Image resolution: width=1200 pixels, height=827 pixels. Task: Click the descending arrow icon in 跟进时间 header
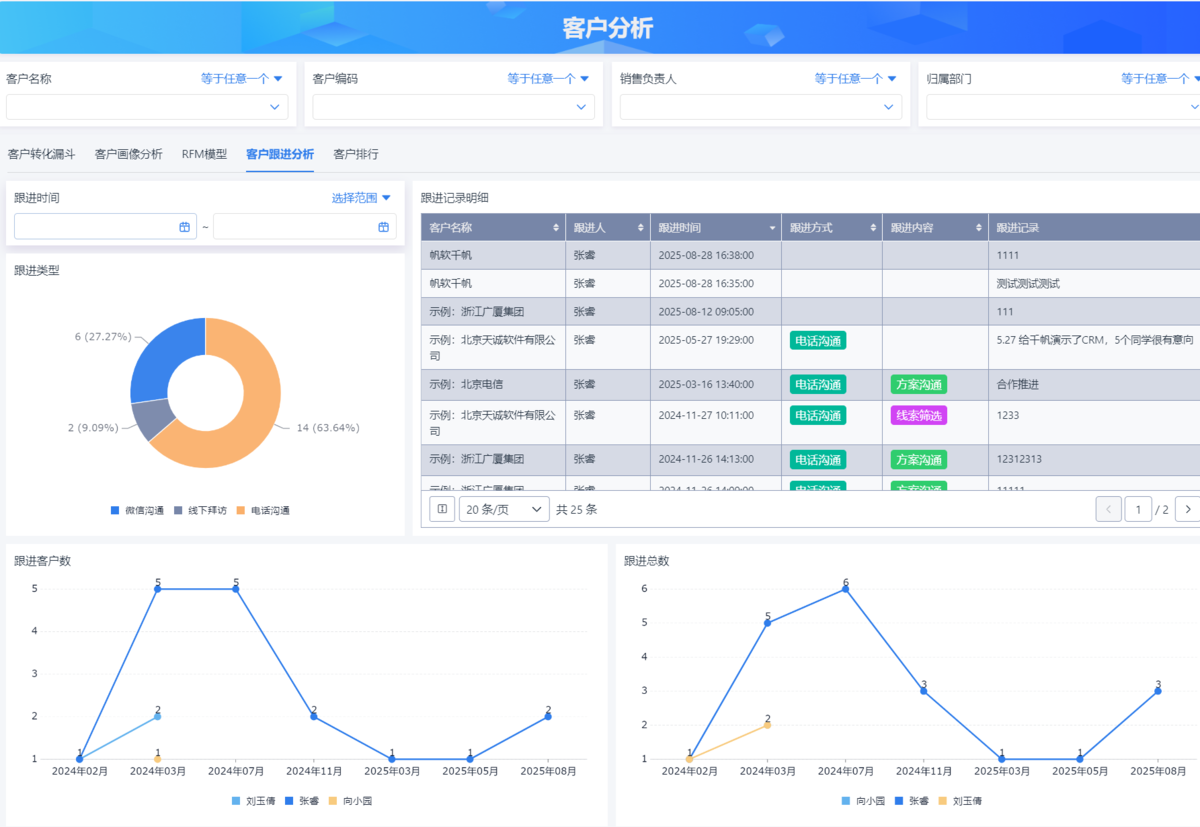pyautogui.click(x=772, y=228)
